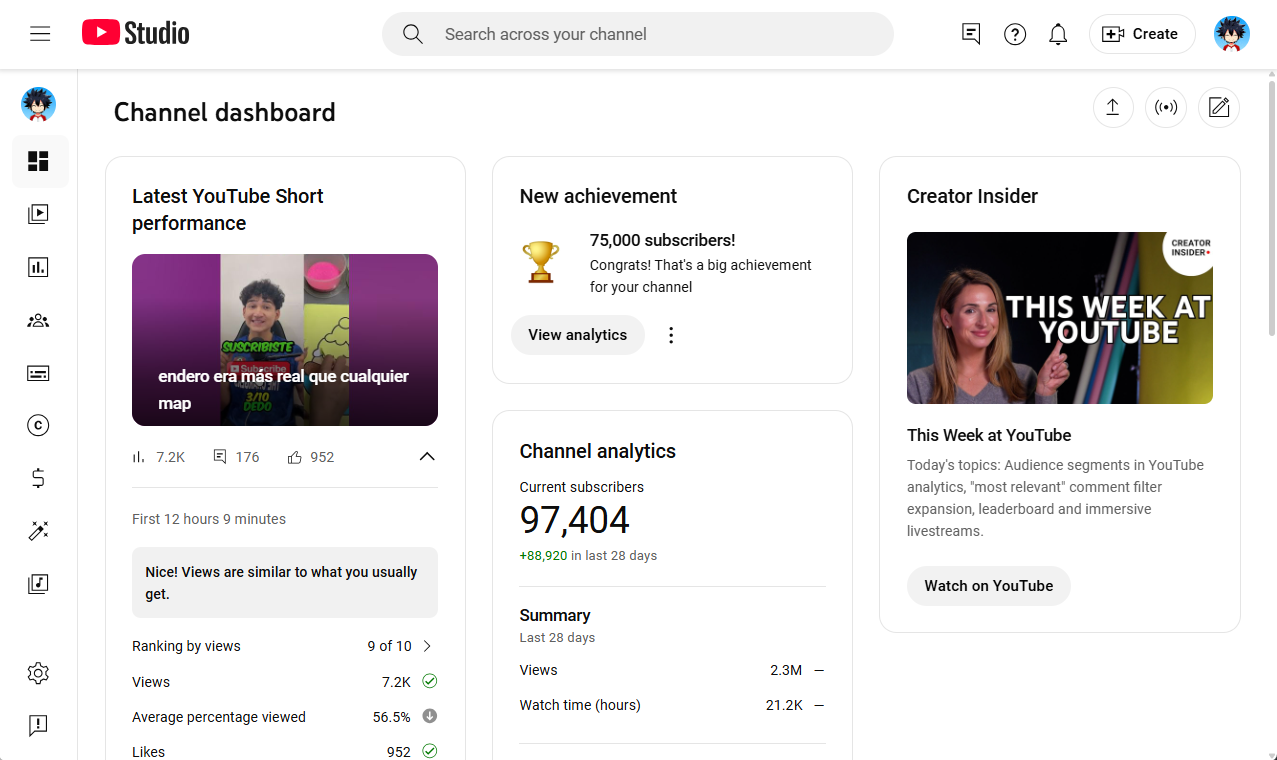This screenshot has width=1277, height=760.
Task: Open the Analytics sidebar icon
Action: tap(38, 267)
